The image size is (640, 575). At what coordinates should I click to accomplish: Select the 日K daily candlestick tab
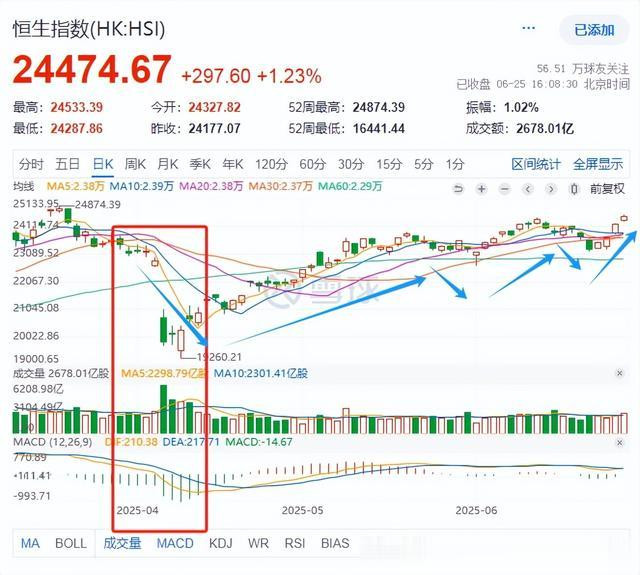coord(102,164)
